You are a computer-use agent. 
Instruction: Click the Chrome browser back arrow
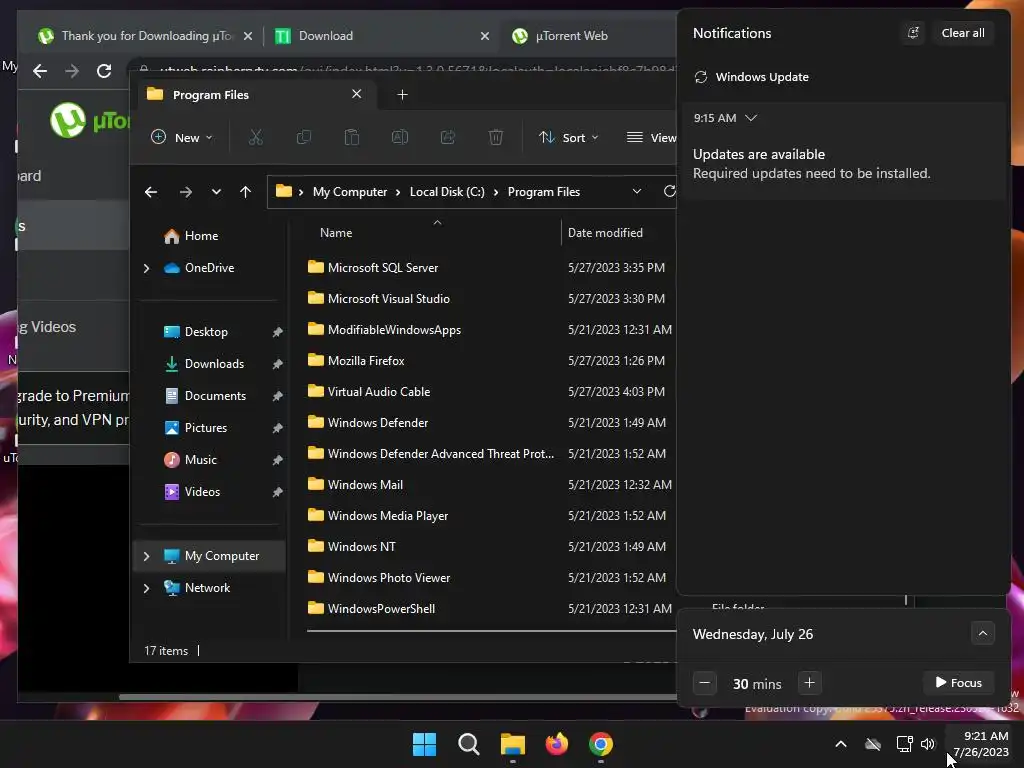(40, 71)
